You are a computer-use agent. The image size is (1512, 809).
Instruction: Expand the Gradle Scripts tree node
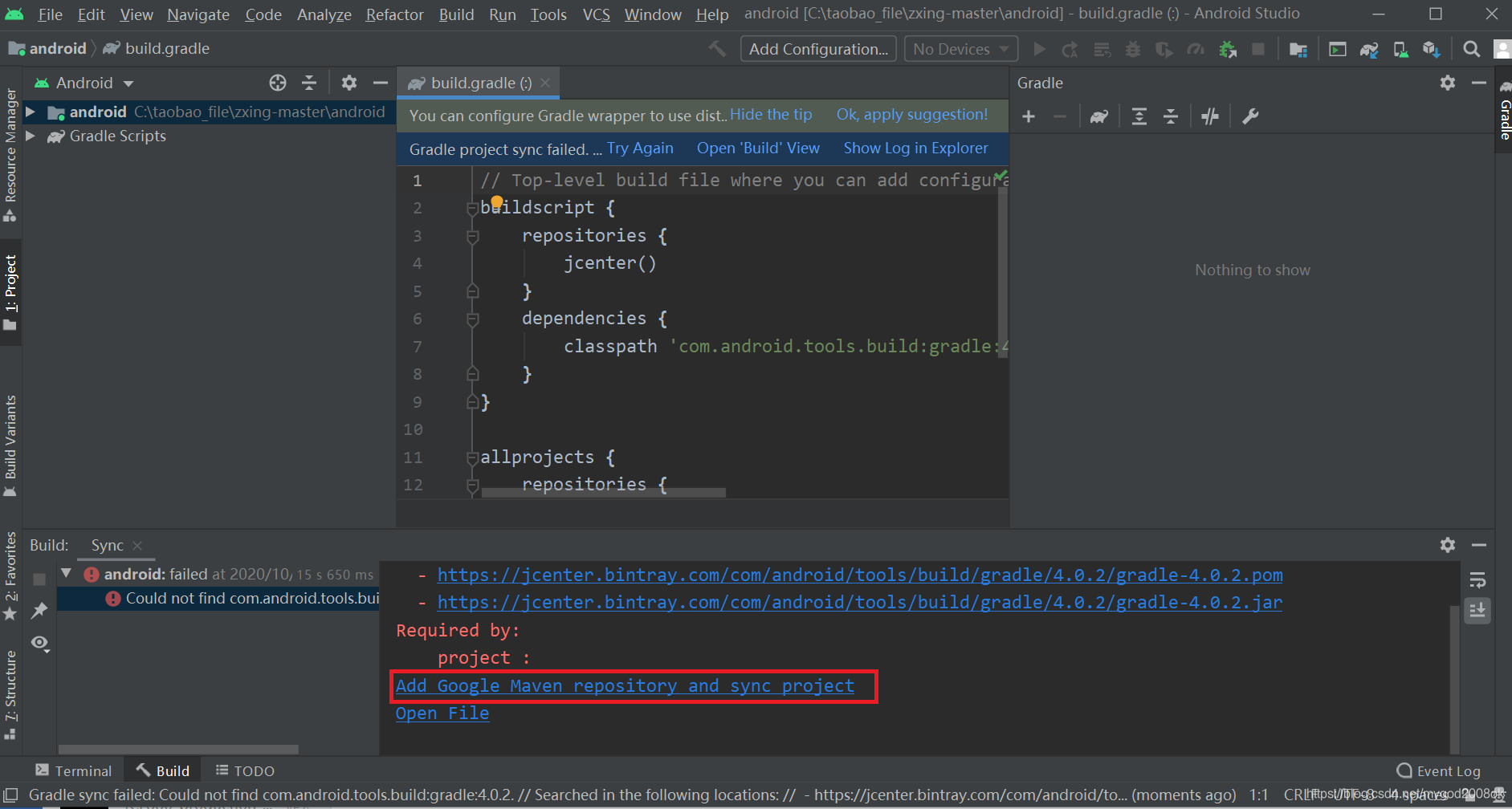pyautogui.click(x=31, y=136)
